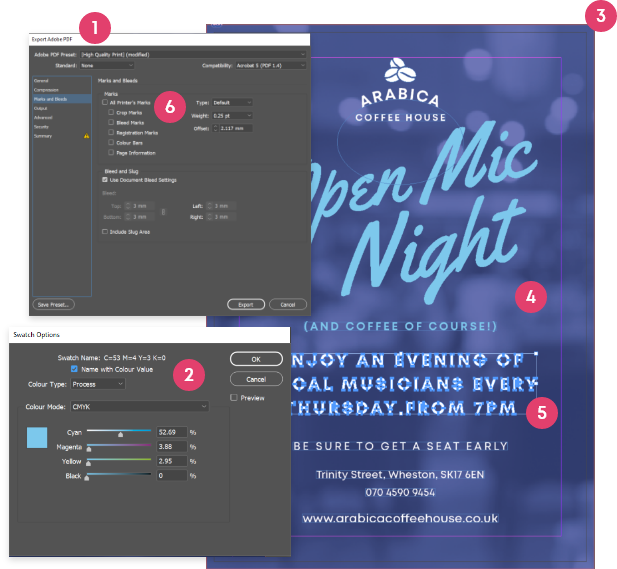The image size is (617, 569).
Task: Enable Preview checkbox in Swatch Options
Action: 234,398
